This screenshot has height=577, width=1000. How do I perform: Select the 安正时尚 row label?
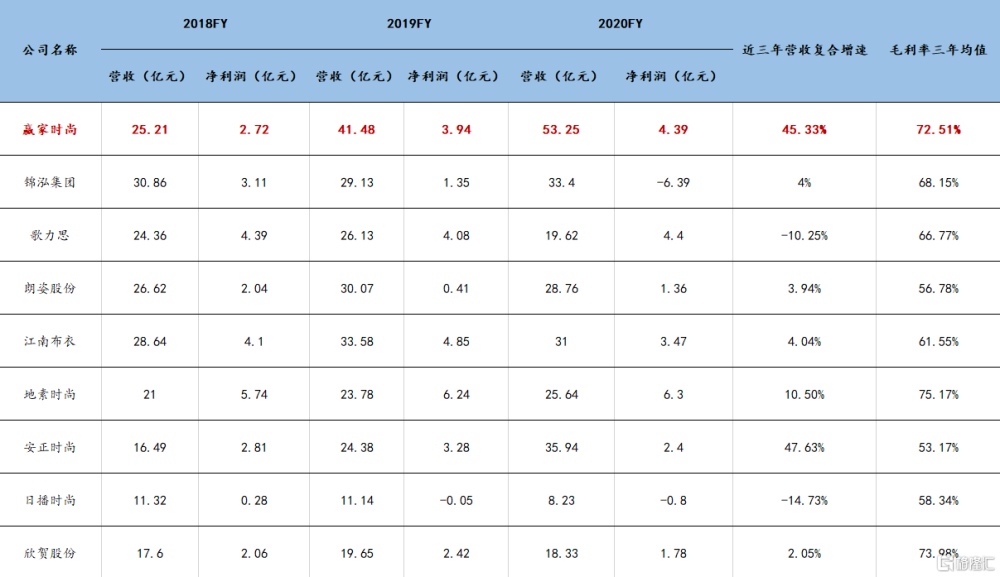coord(50,447)
